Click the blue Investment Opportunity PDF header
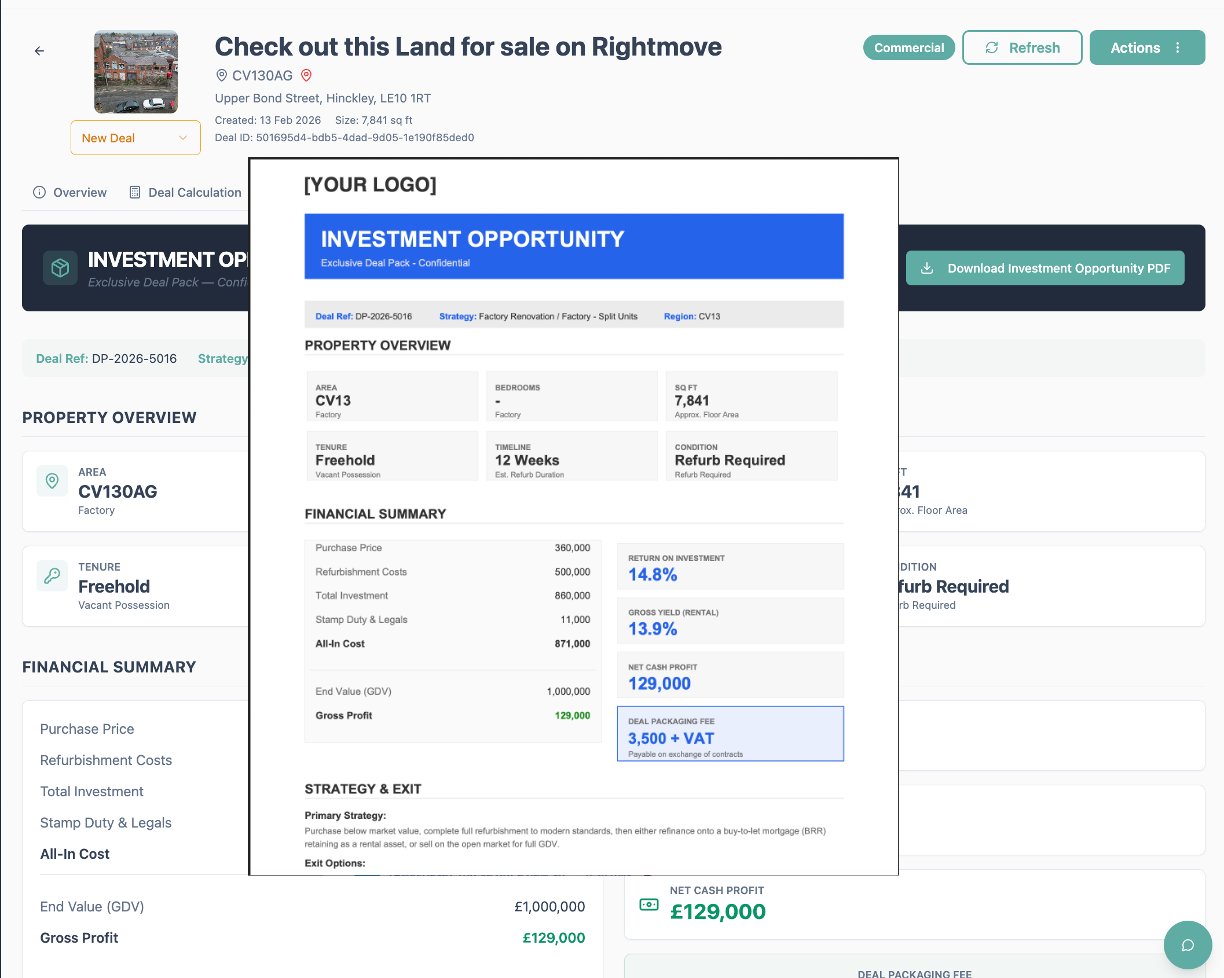Image resolution: width=1224 pixels, height=978 pixels. pyautogui.click(x=574, y=246)
